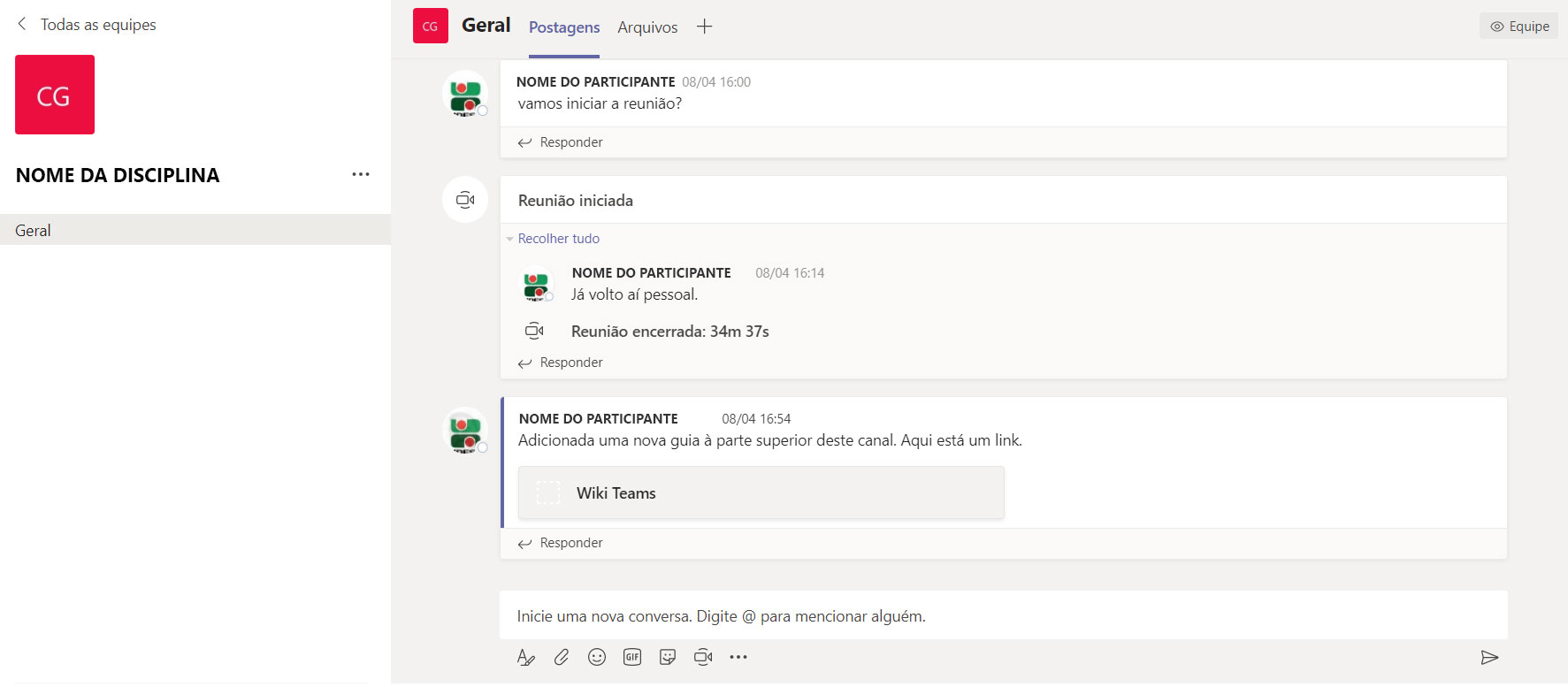
Task: Click the Equipe visibility button
Action: (1518, 27)
